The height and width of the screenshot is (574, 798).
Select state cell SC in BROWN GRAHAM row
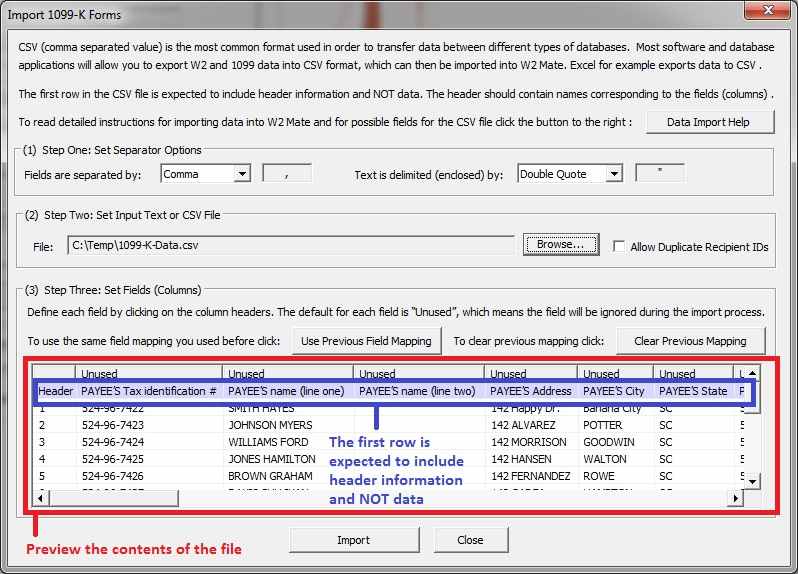point(693,476)
